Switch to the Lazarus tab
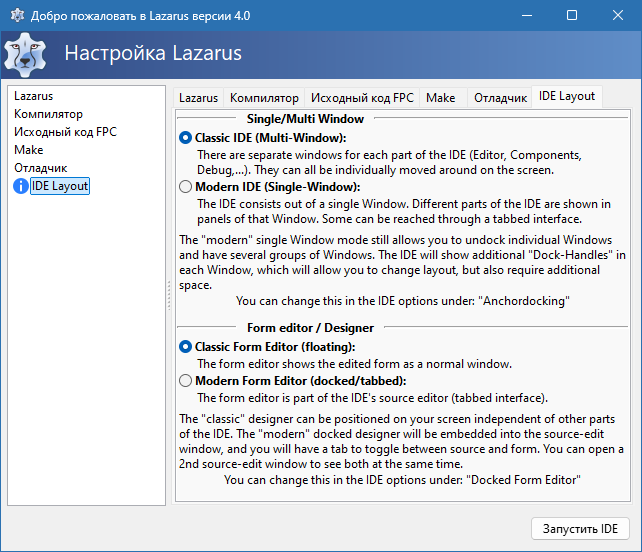 coord(198,98)
